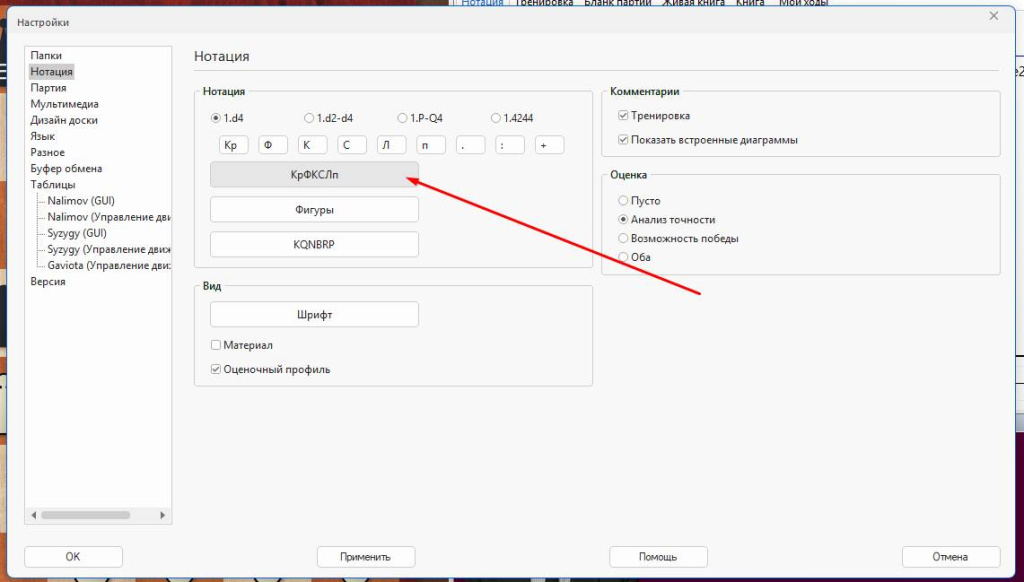Confirm settings with the OK button
1024x582 pixels.
click(73, 556)
